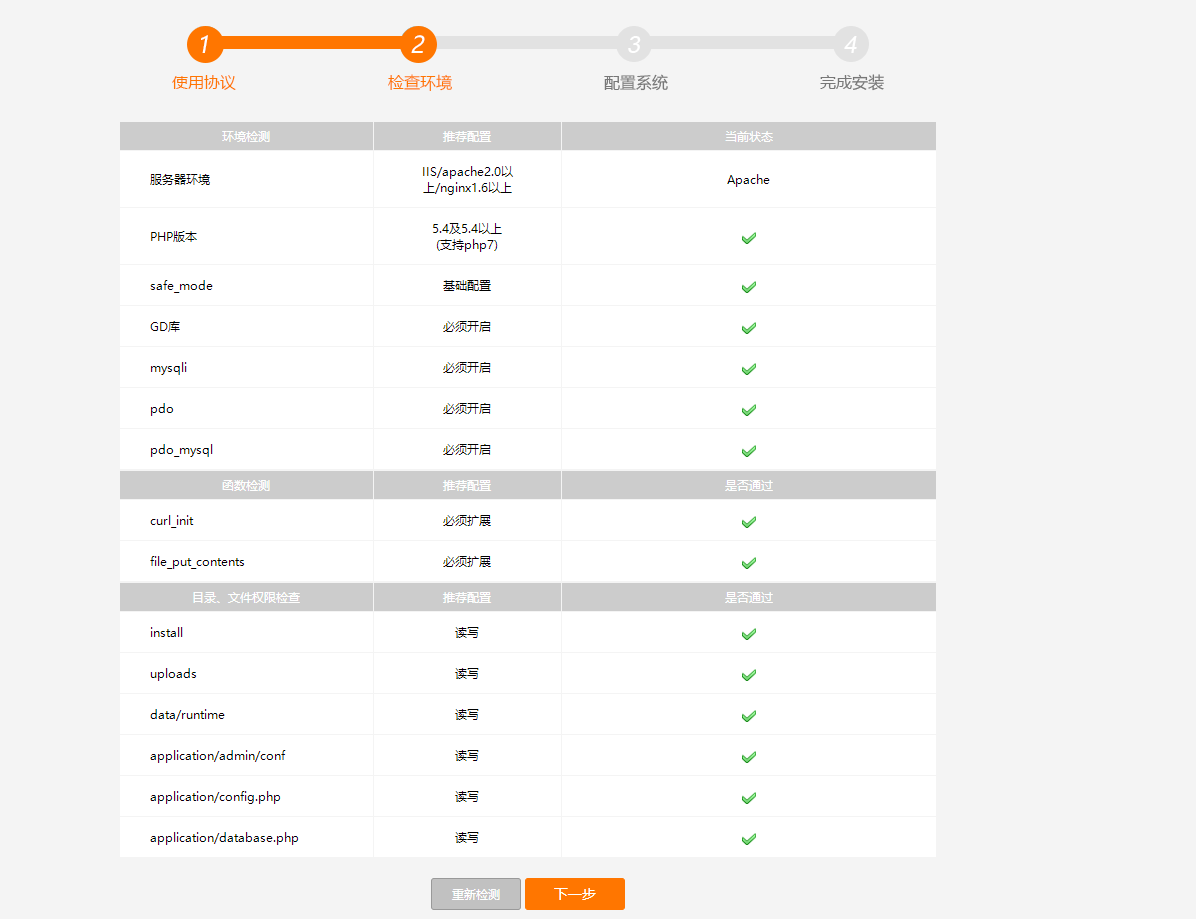
Task: Click the safe_mode pass checkmark
Action: (748, 287)
